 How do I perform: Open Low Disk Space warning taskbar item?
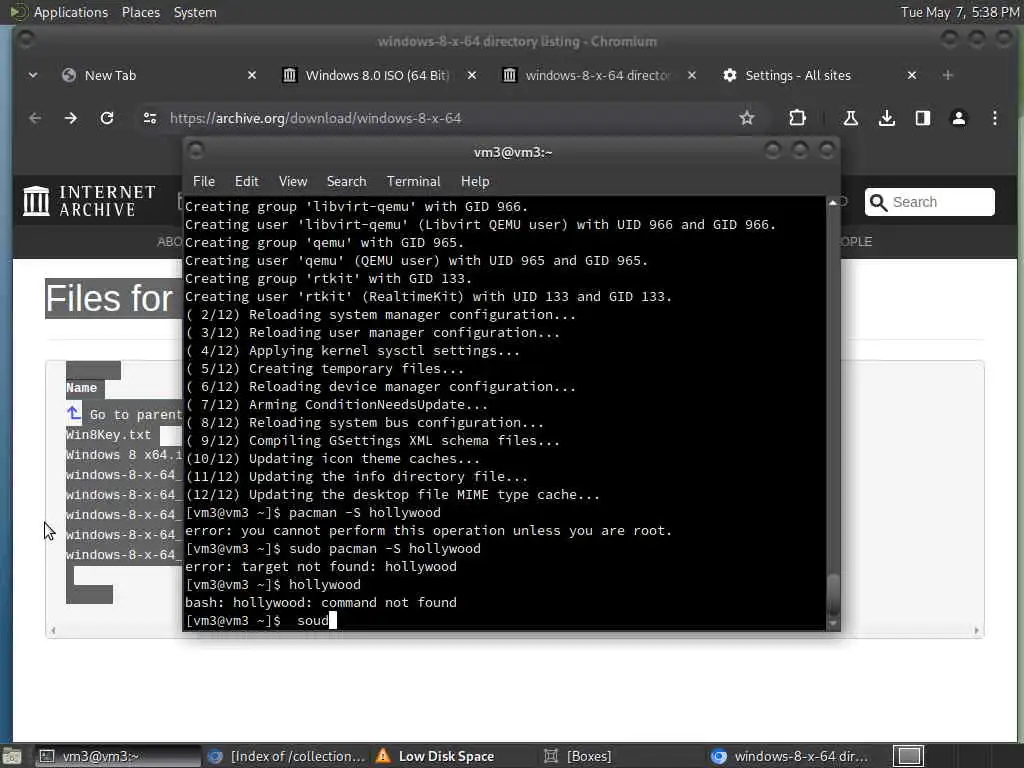[435, 756]
